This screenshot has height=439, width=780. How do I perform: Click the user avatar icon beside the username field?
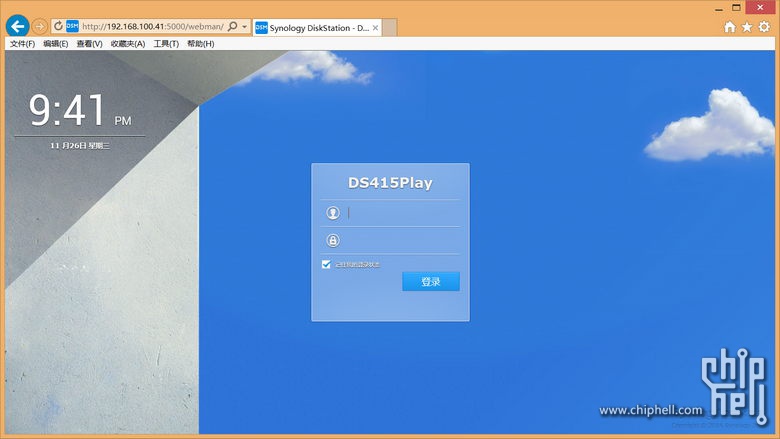(x=333, y=213)
